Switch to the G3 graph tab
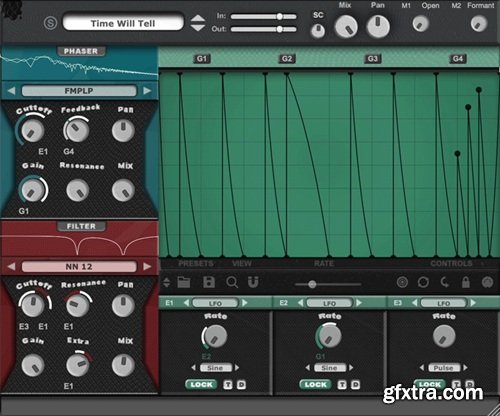 pos(372,59)
